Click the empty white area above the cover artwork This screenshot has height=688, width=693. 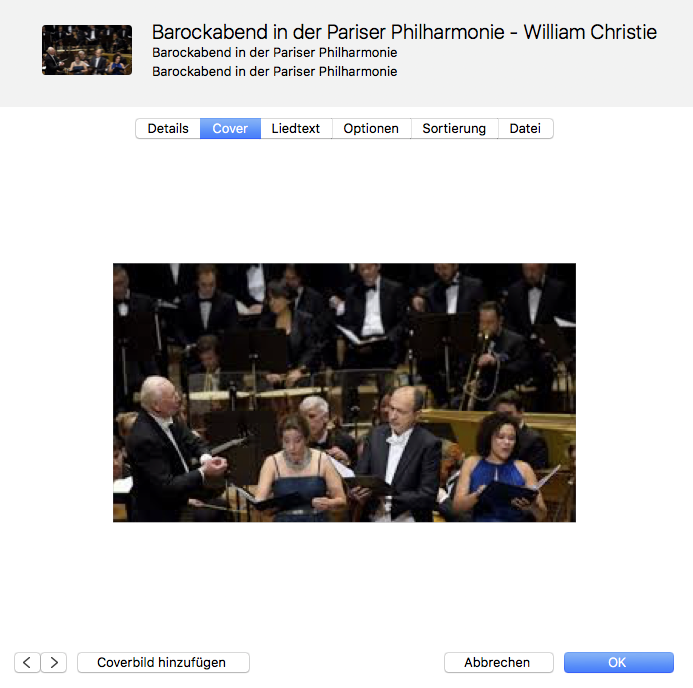[344, 200]
